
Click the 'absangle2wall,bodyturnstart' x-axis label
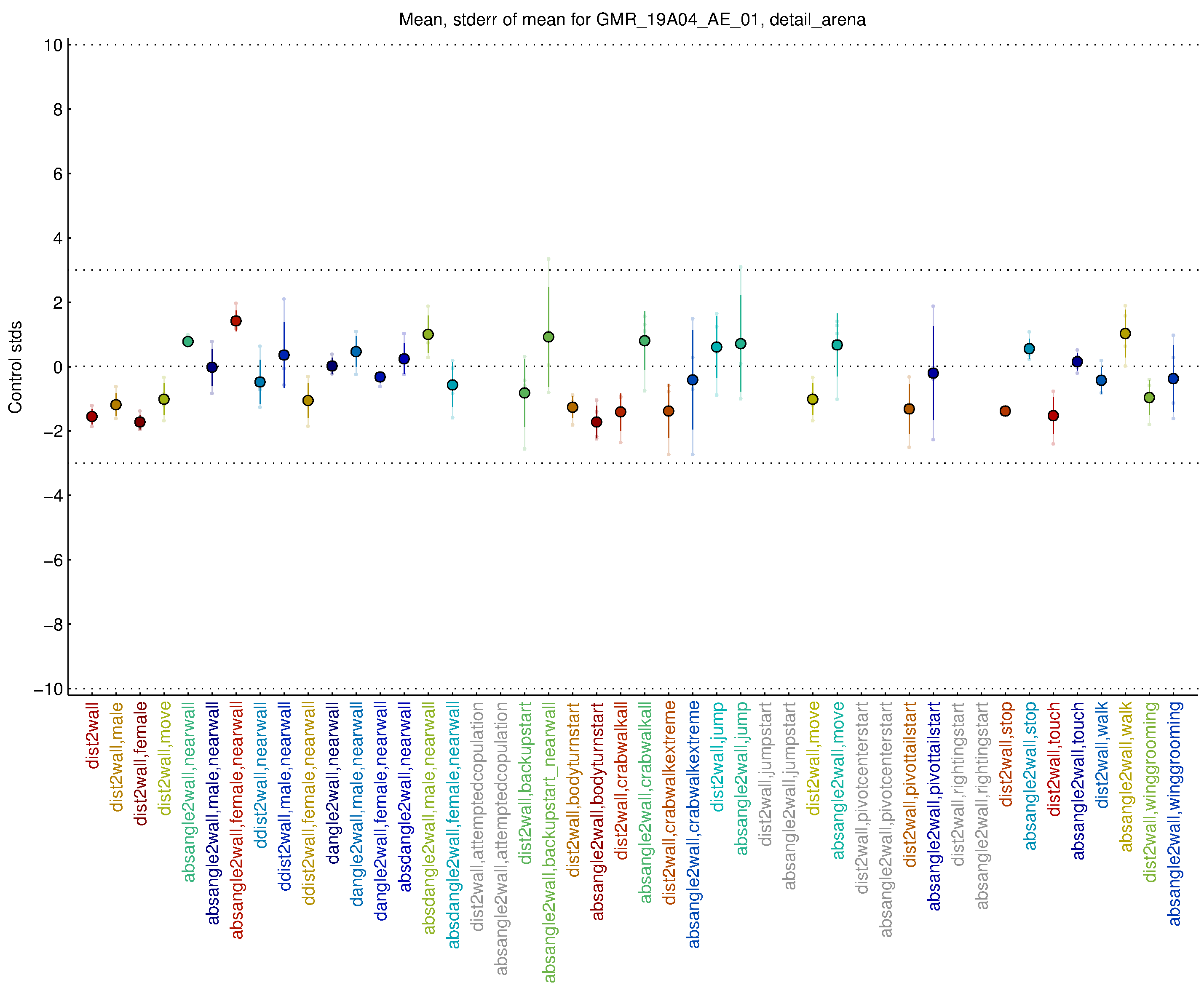coord(597,811)
